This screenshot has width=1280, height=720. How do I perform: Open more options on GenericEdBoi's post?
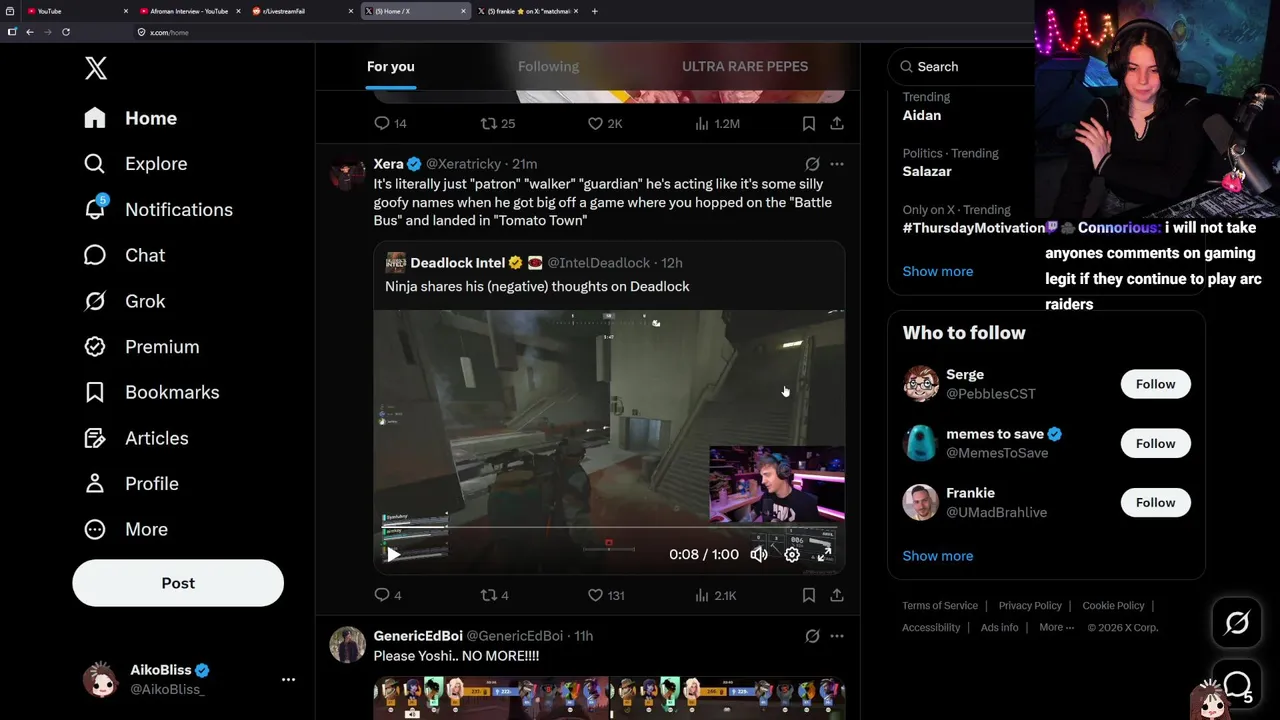click(x=837, y=636)
